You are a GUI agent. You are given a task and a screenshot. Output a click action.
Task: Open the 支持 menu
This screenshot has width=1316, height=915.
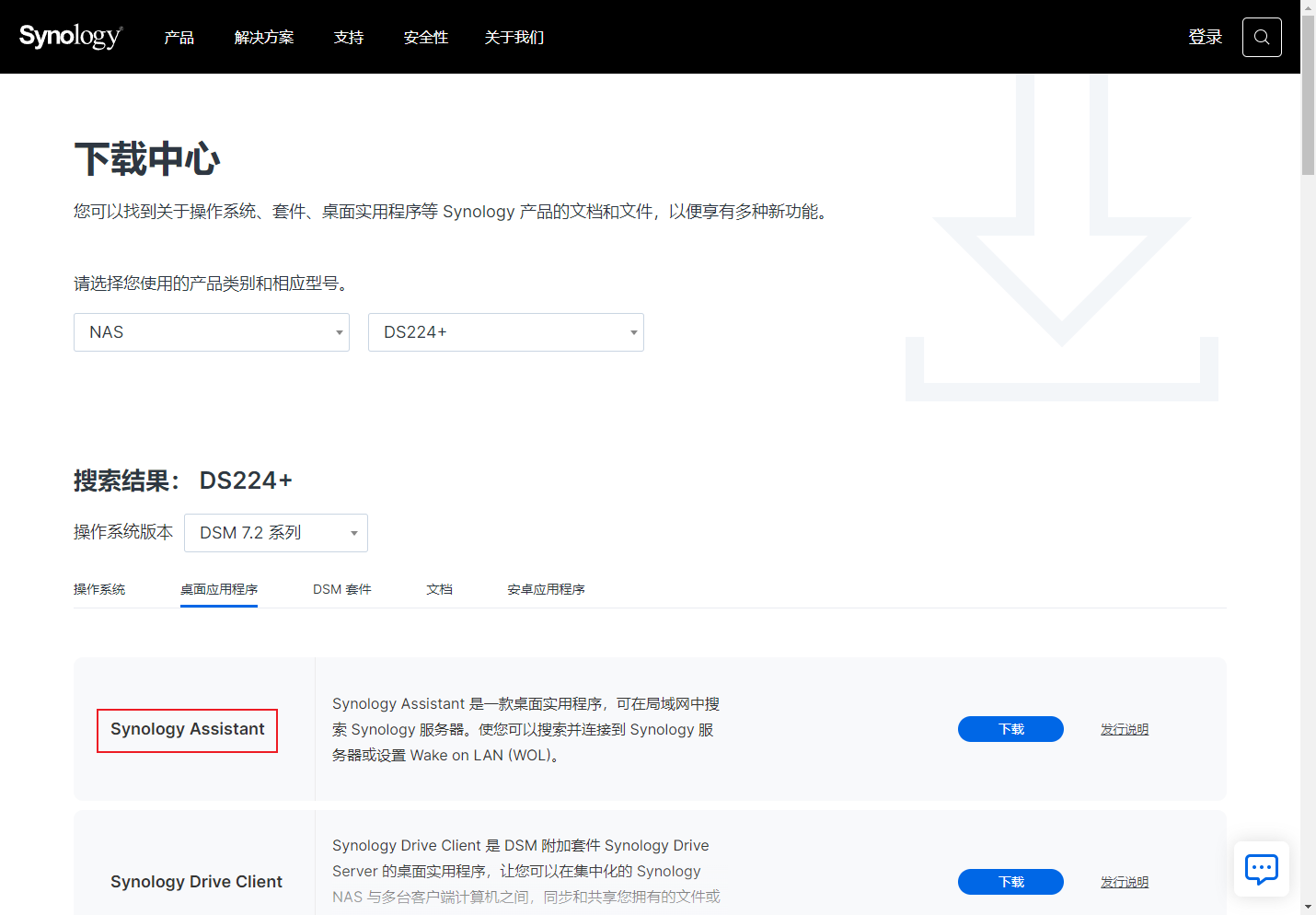[349, 37]
